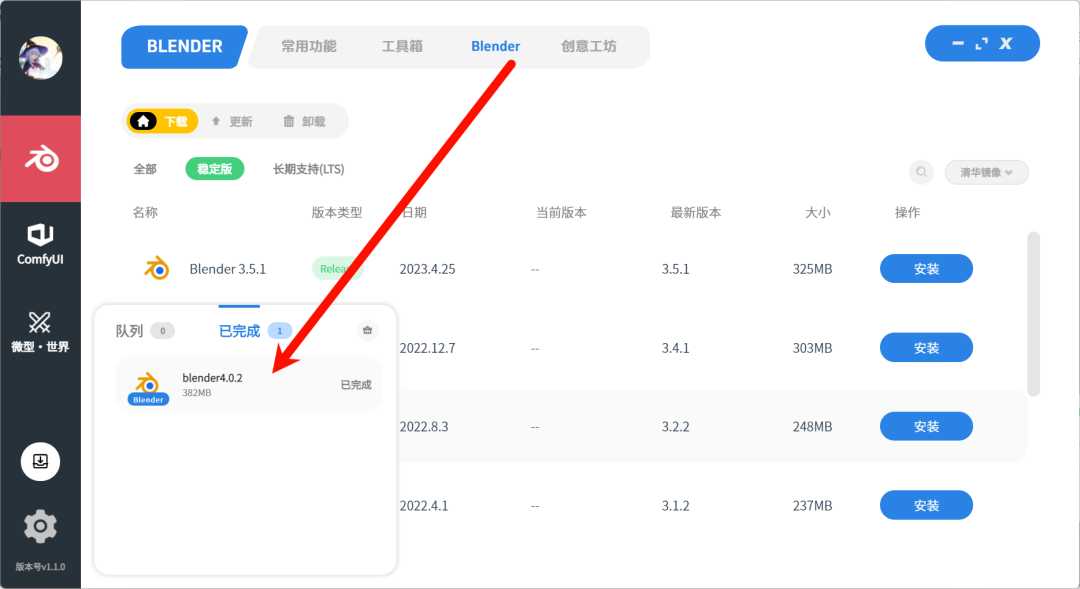1080x589 pixels.
Task: Click the 大小 column header
Action: pos(818,212)
